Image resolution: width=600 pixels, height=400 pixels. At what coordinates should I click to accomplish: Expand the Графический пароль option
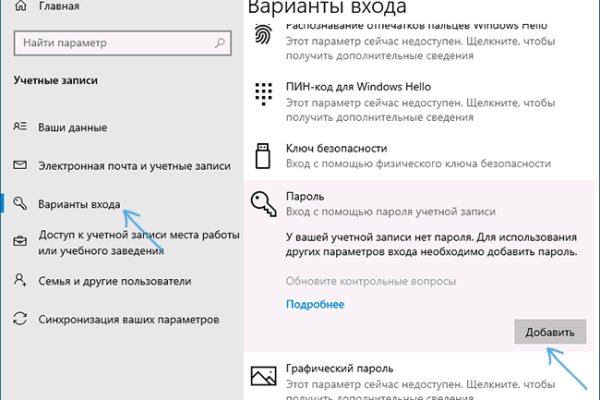[337, 368]
